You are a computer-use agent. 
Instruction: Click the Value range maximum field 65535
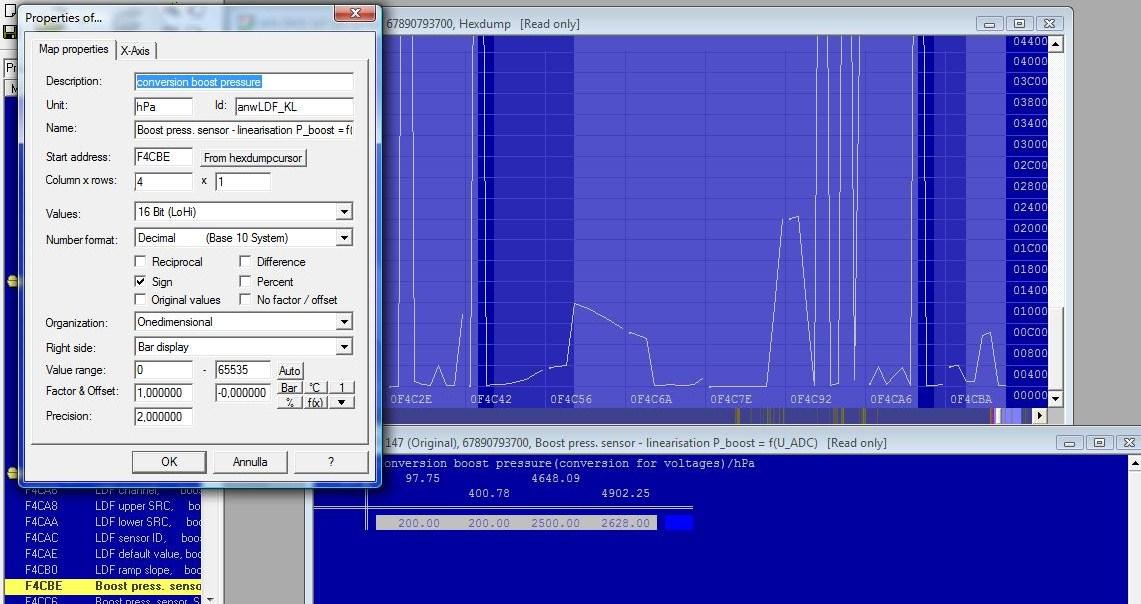click(x=243, y=370)
